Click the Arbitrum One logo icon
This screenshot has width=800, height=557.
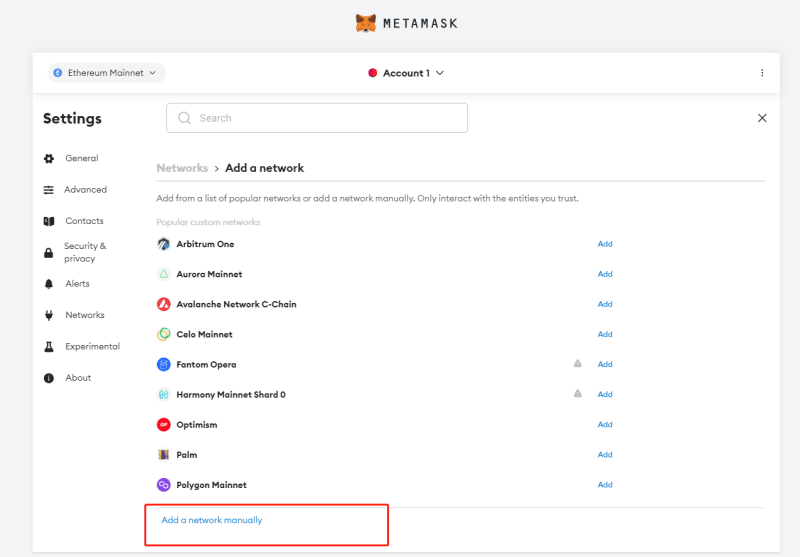163,244
